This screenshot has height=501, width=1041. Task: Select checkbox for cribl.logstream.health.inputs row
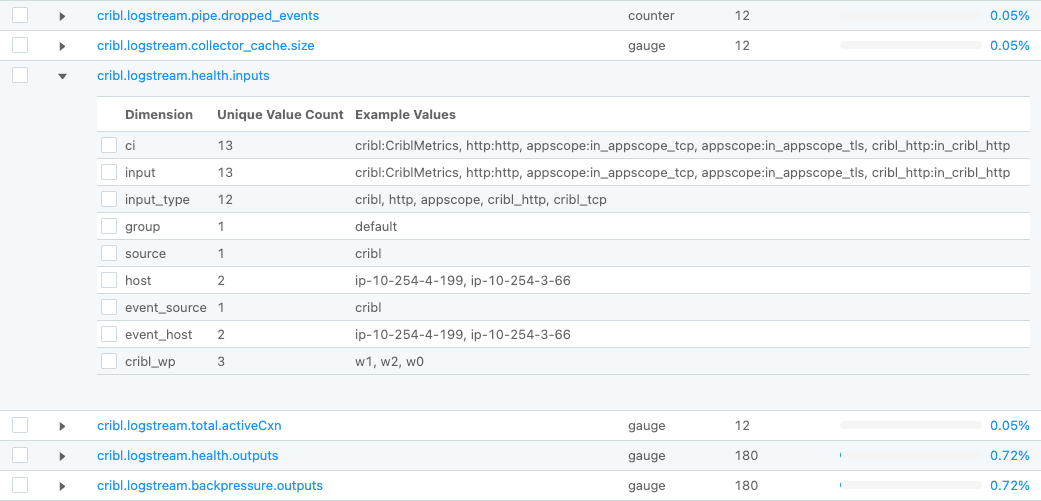coord(20,76)
